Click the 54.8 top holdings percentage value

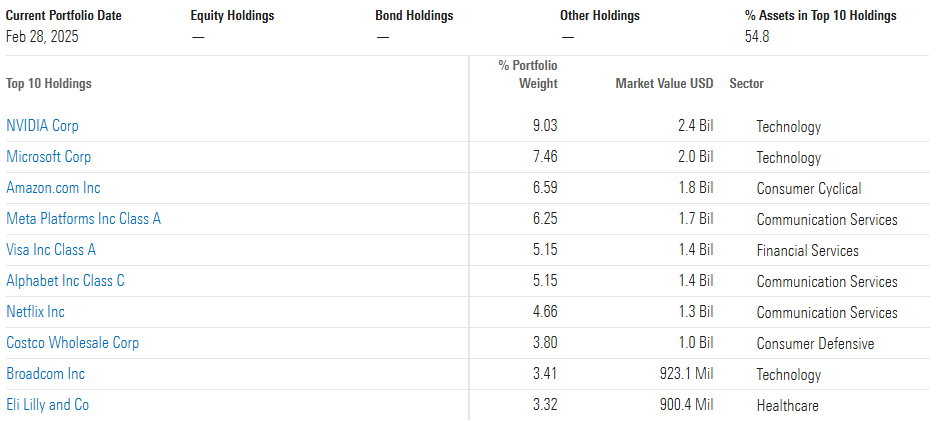point(757,36)
